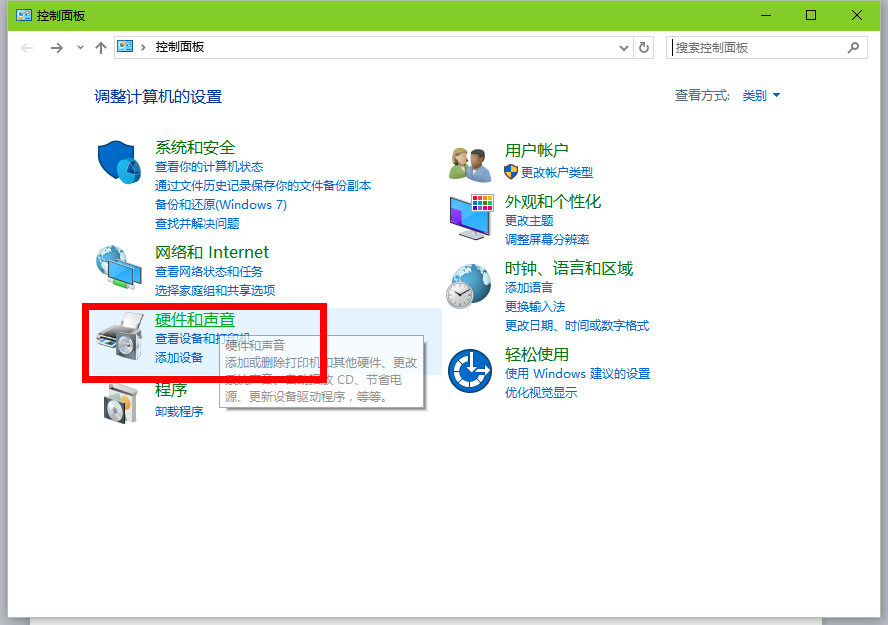Open the 用户帐户 category link

536,151
